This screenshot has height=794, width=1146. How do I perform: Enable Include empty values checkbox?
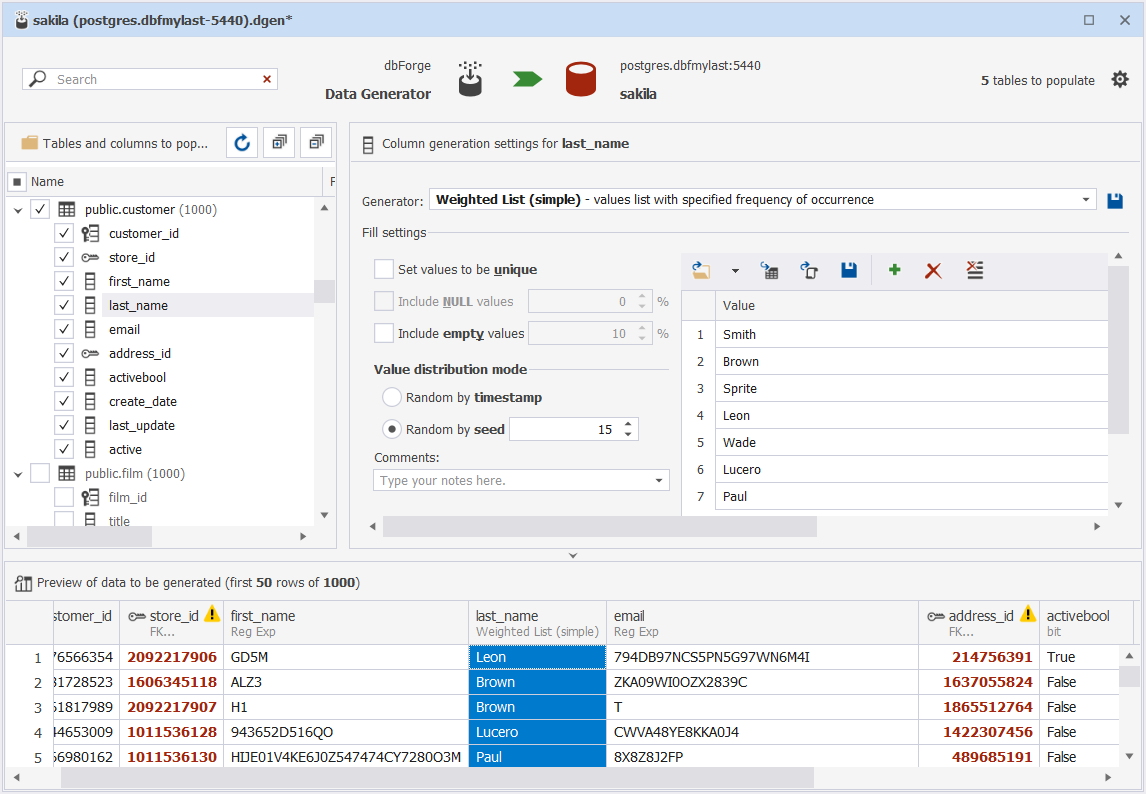coord(384,333)
